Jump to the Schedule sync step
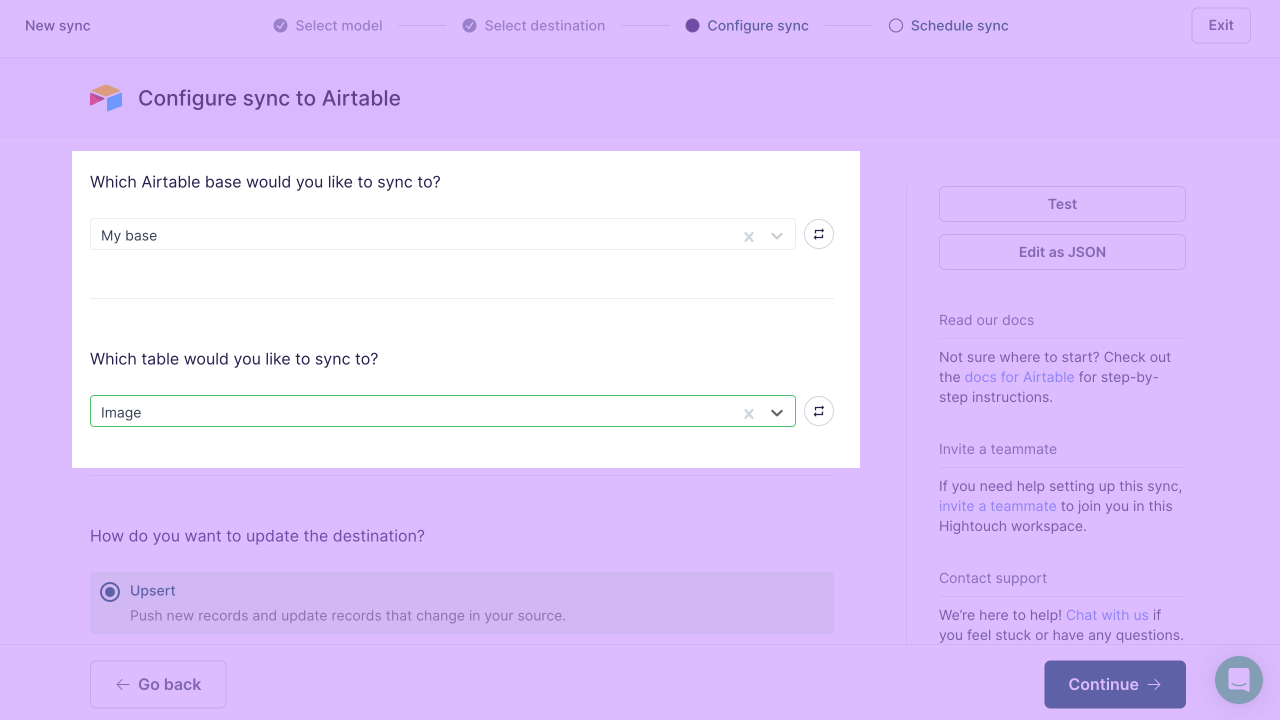 (x=949, y=26)
